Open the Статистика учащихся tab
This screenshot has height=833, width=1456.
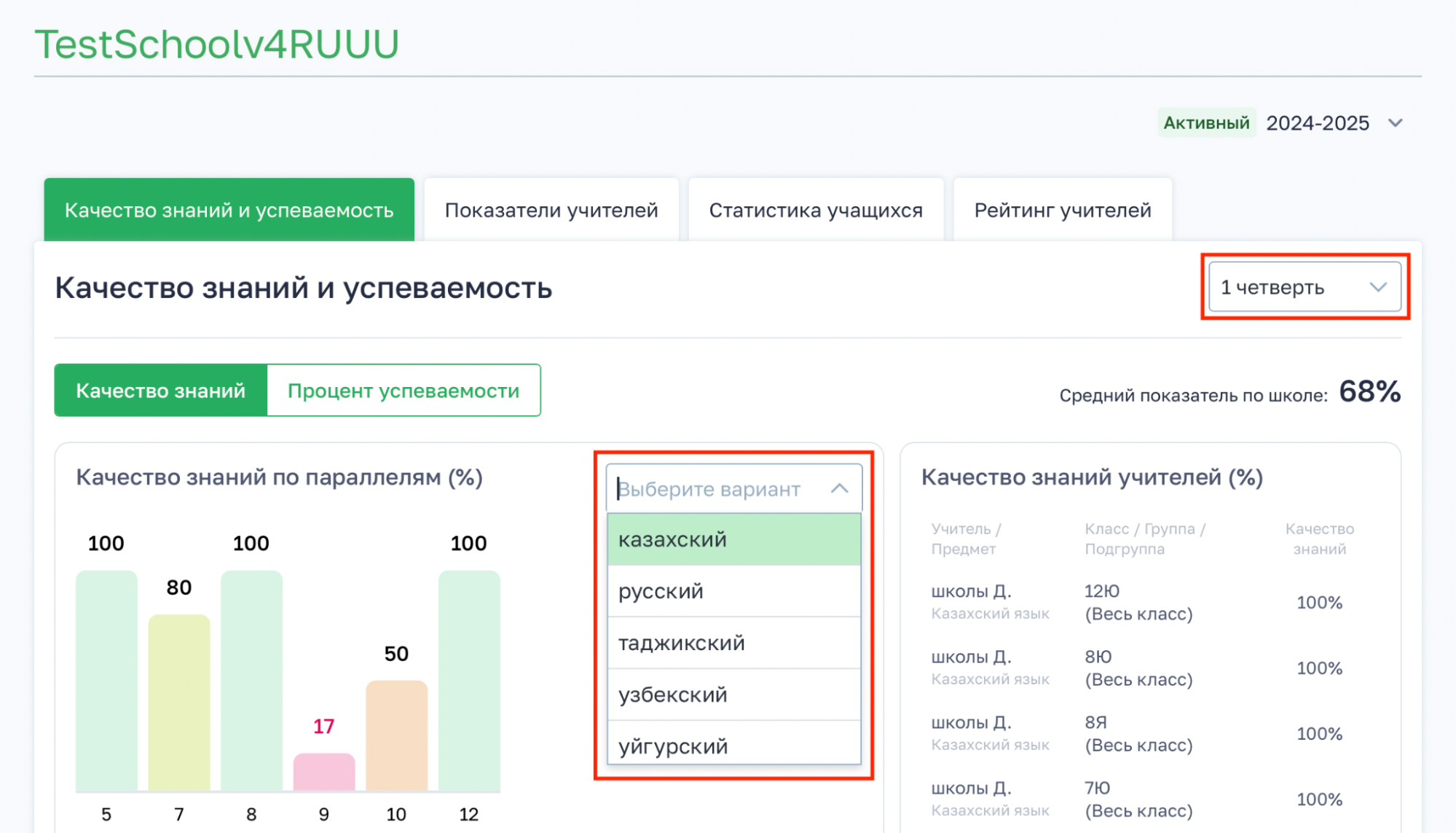point(816,210)
